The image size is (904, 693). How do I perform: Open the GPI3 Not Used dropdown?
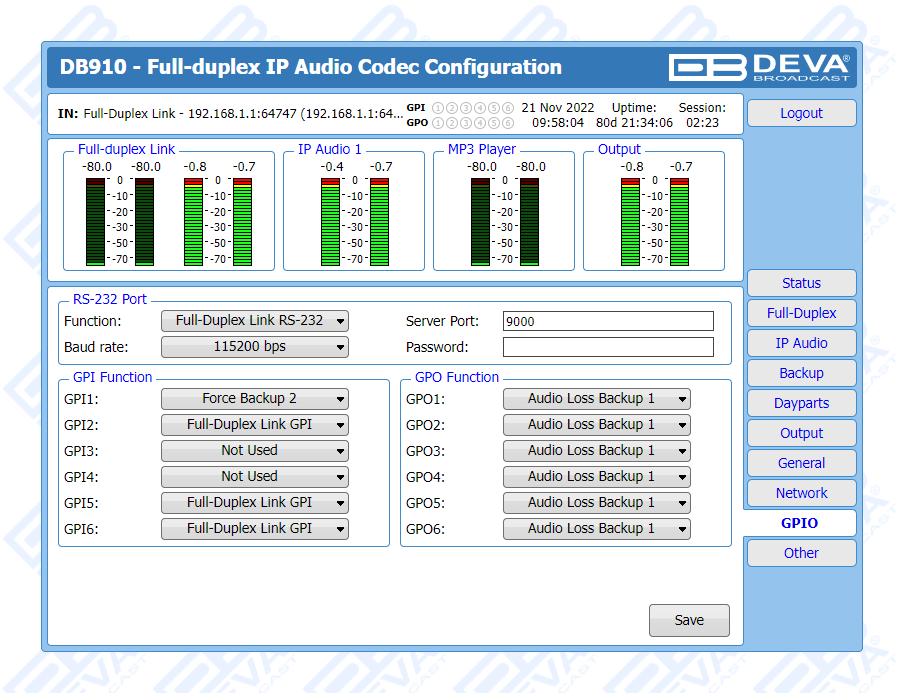[254, 451]
